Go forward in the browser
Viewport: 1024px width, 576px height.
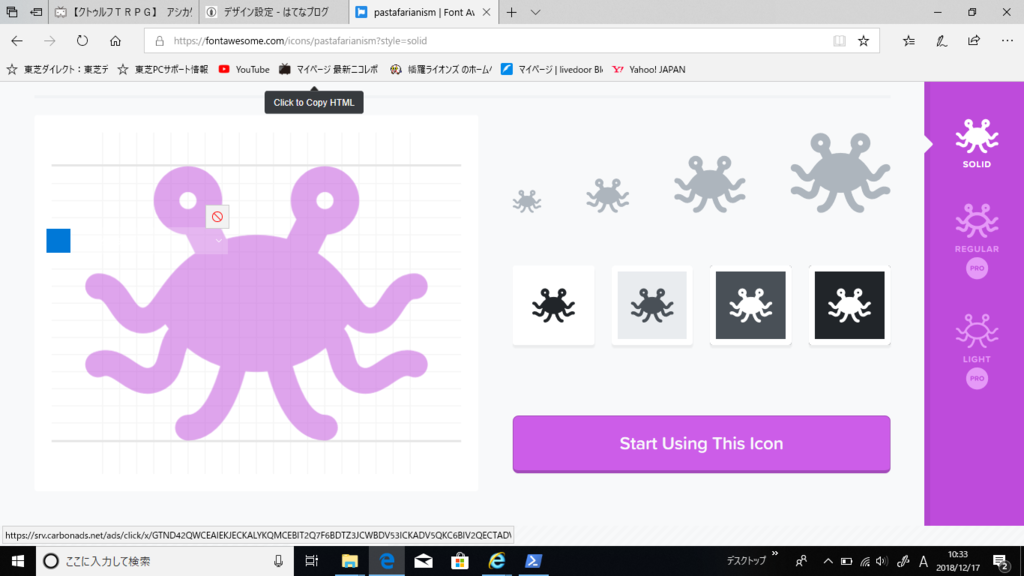[50, 40]
